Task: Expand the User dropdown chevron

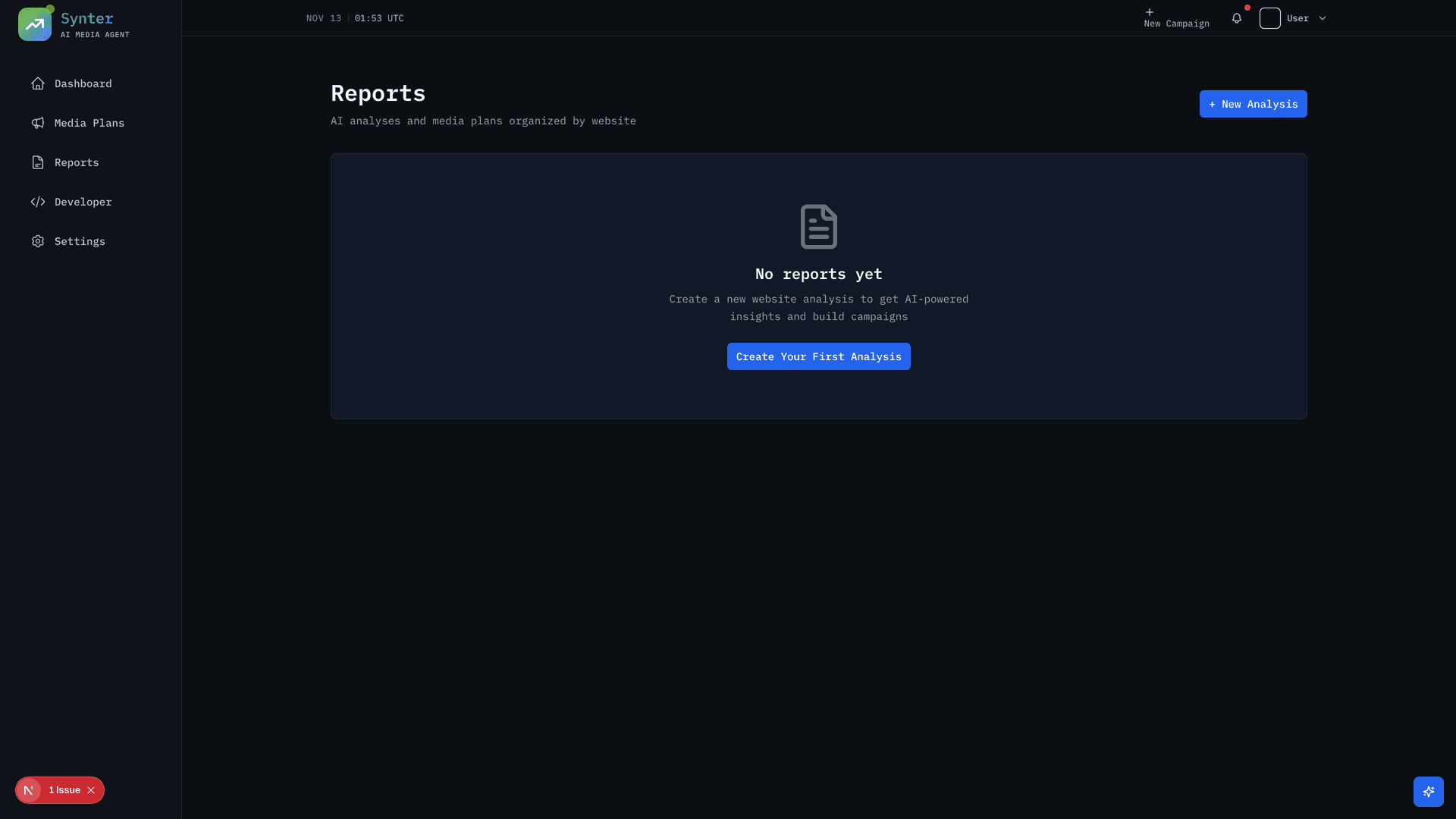Action: click(x=1322, y=18)
